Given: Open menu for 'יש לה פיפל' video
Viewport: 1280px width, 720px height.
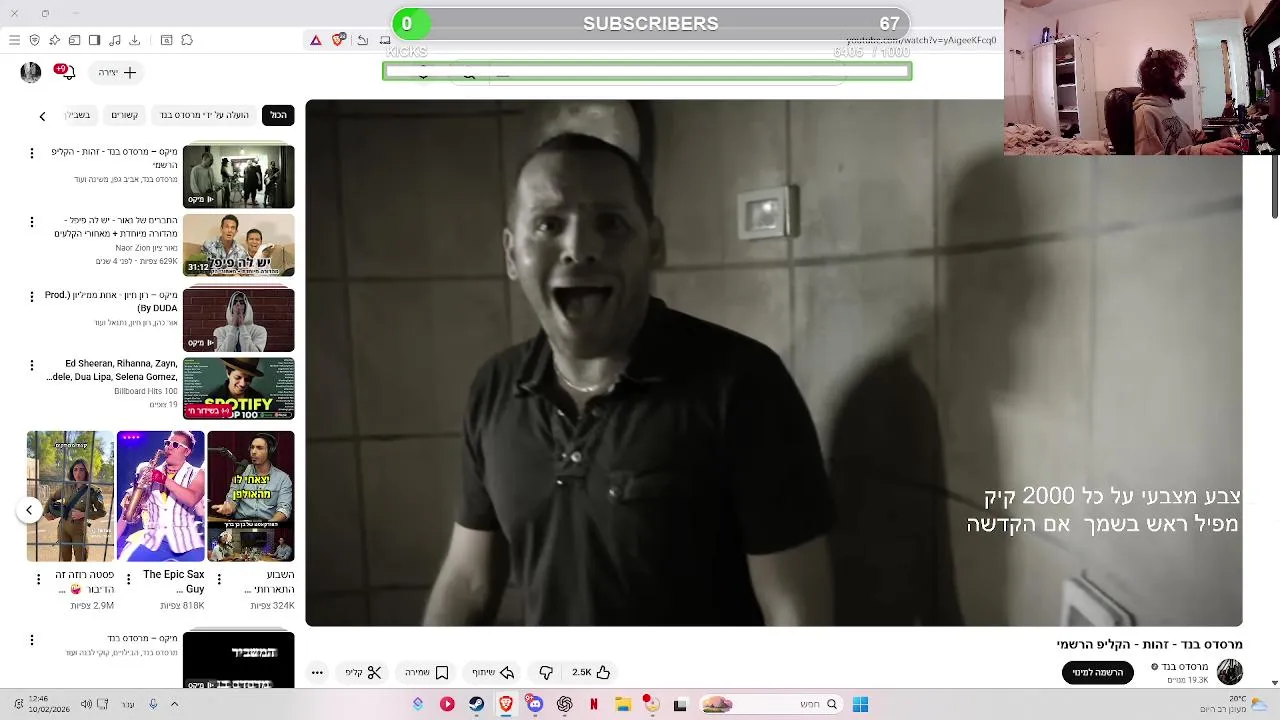Looking at the screenshot, I should [31, 222].
